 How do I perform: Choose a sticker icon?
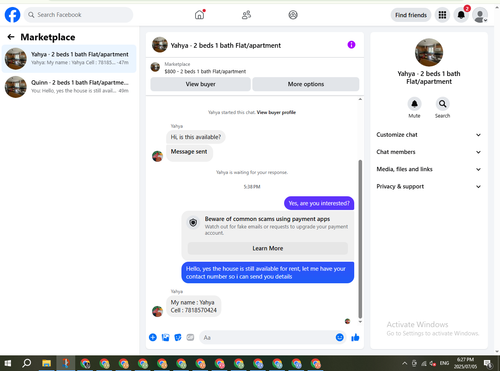178,337
